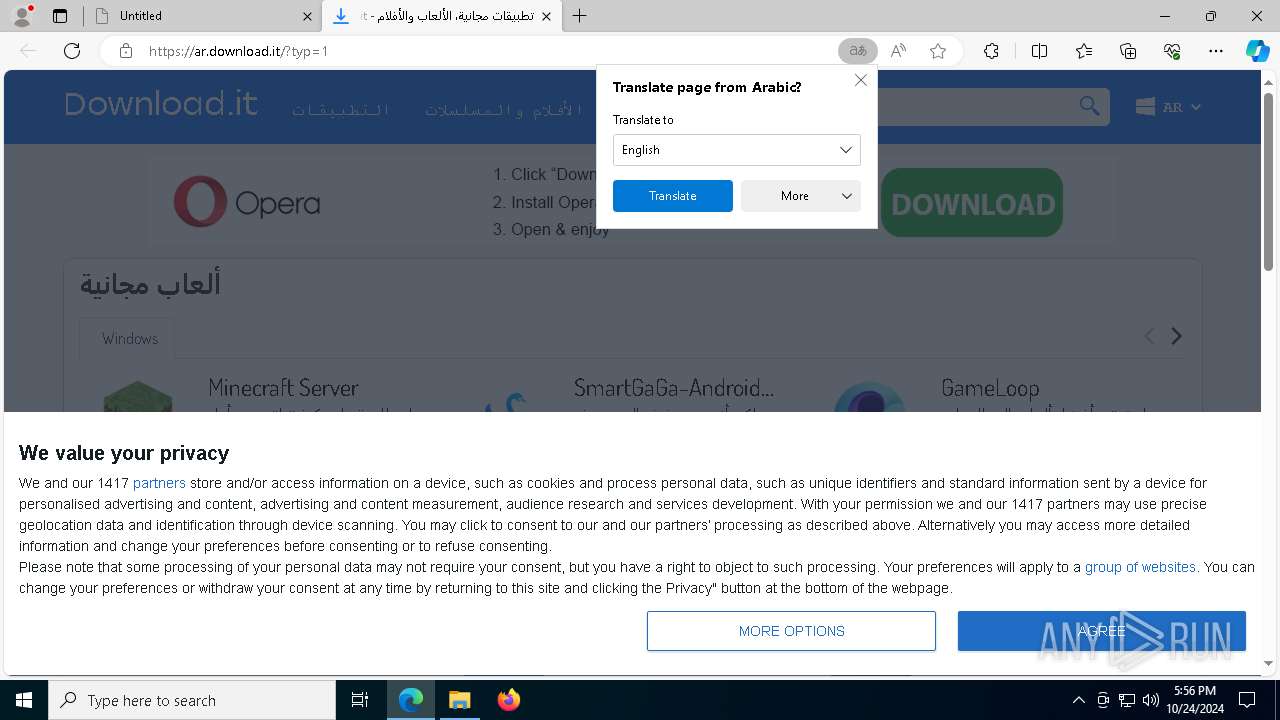Click the Edge profile icon
1280x720 pixels.
point(22,16)
